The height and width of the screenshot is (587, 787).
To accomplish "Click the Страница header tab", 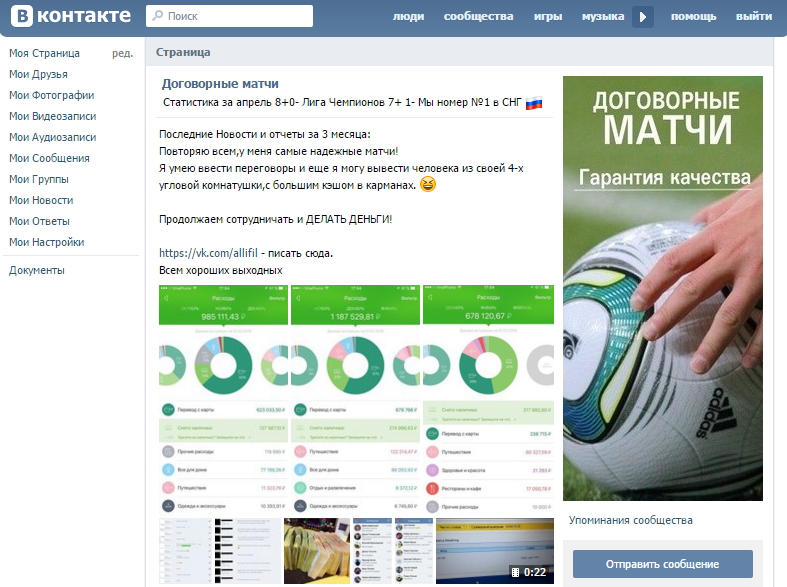I will click(x=183, y=52).
